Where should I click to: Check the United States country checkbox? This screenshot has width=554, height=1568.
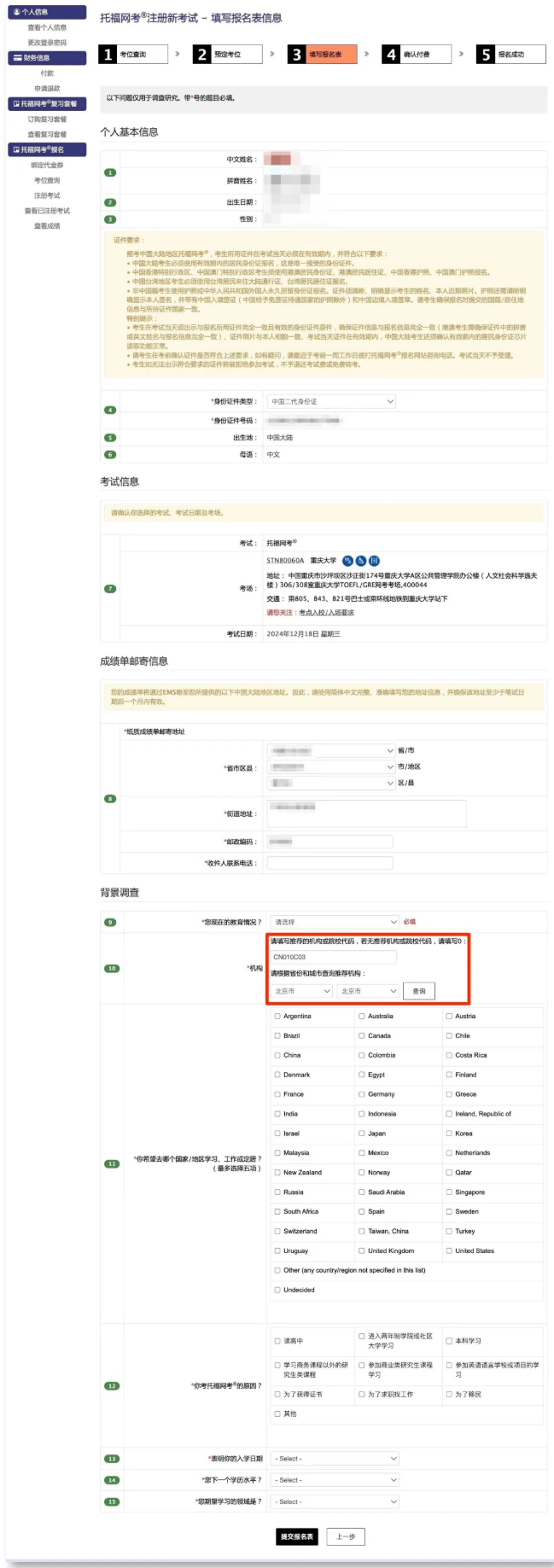click(x=449, y=1250)
